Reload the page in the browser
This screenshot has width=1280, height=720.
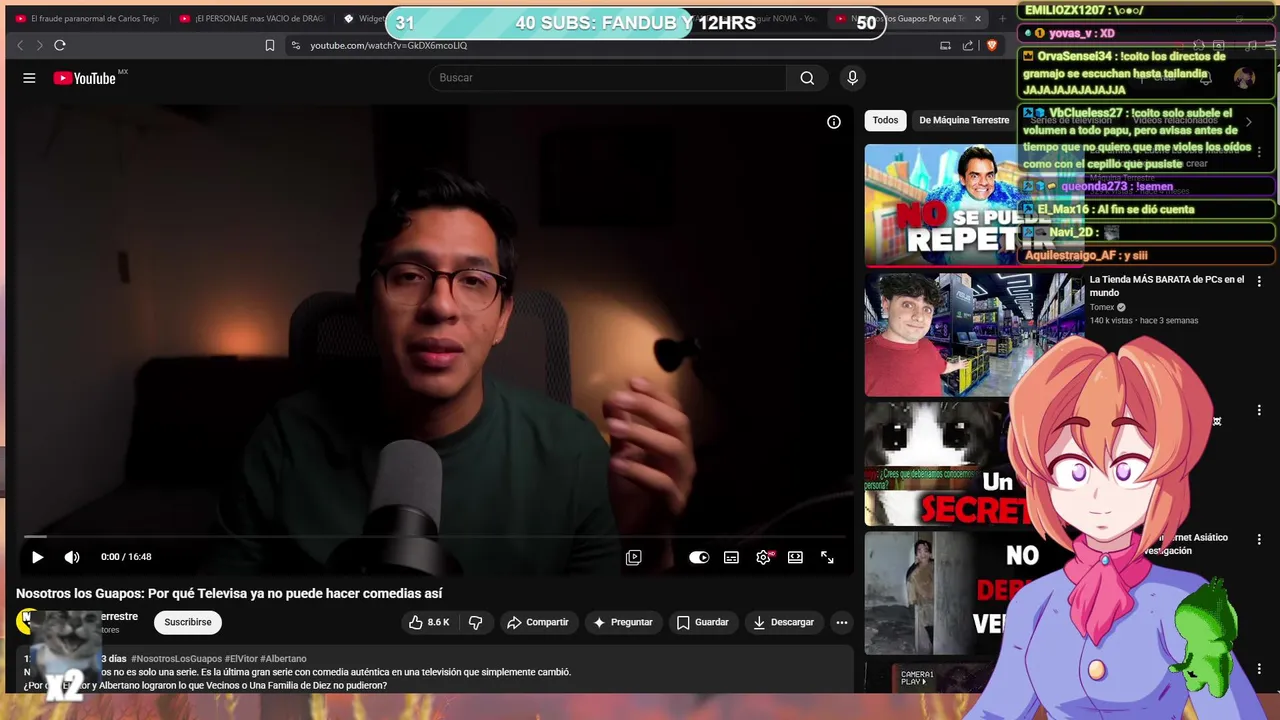[x=60, y=45]
